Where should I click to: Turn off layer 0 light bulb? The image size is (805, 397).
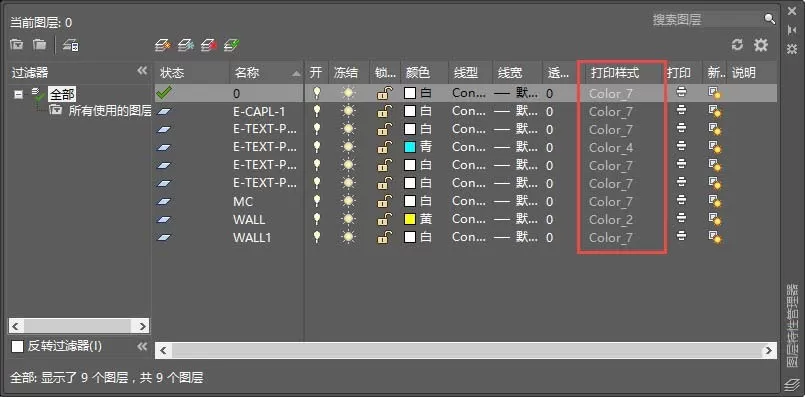[317, 93]
